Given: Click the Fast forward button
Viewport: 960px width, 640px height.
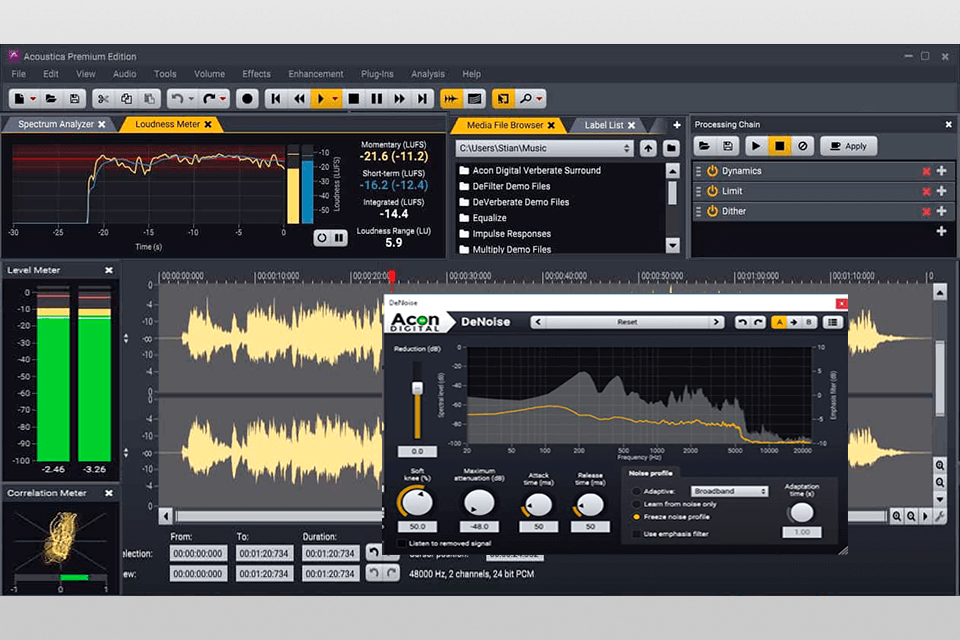Looking at the screenshot, I should 399,99.
